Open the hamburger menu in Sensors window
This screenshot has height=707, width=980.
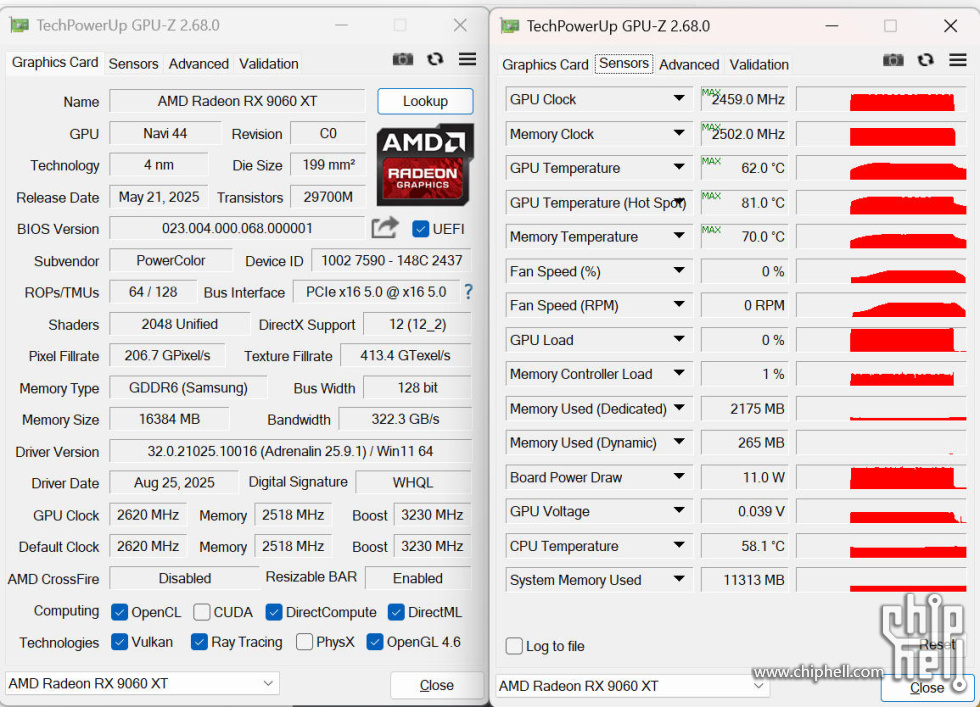[958, 61]
